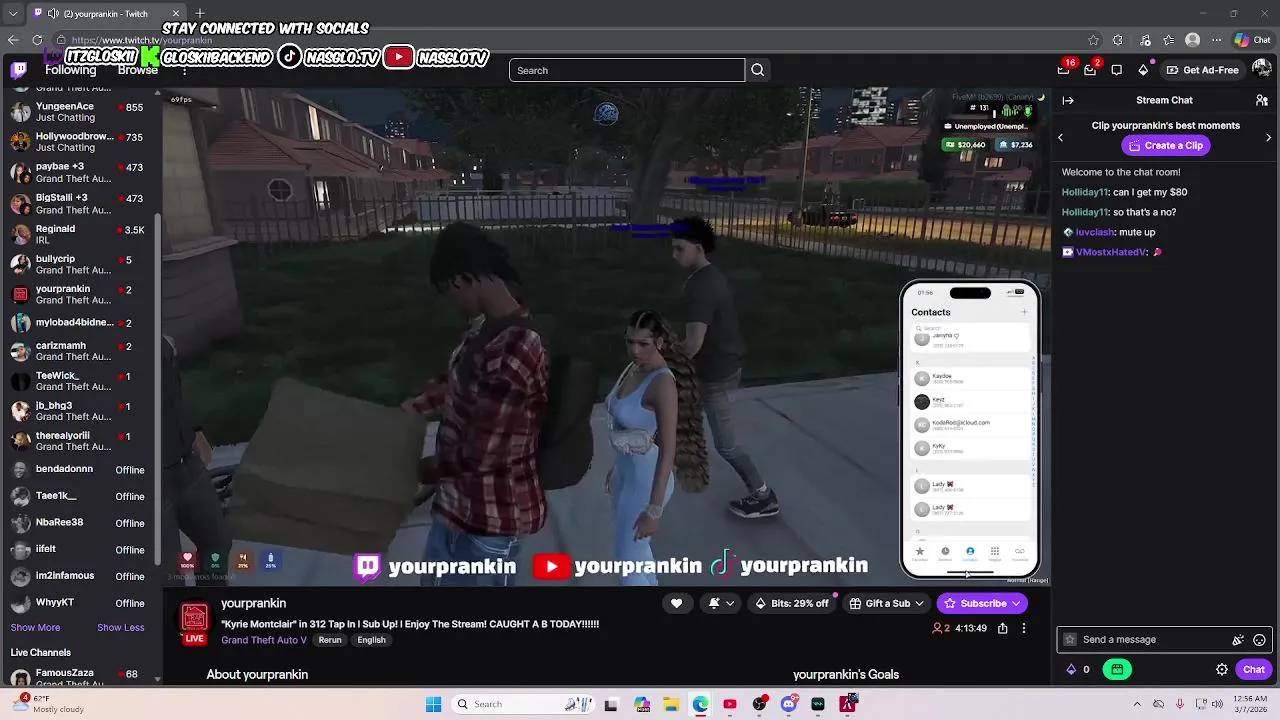
Task: Select offline channel NbaRee38
Action: (x=80, y=522)
